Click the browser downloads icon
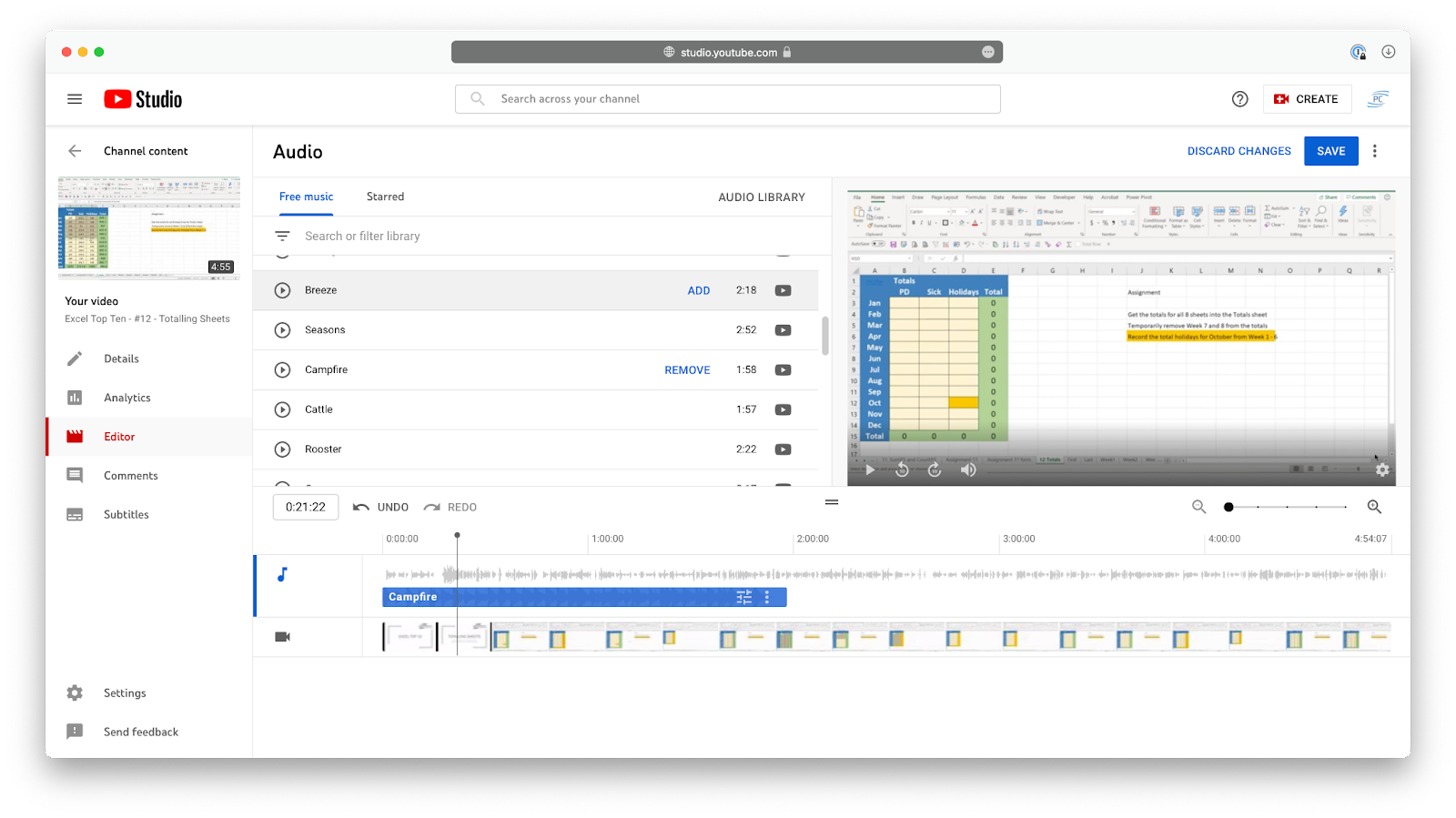This screenshot has height=818, width=1456. click(x=1388, y=52)
